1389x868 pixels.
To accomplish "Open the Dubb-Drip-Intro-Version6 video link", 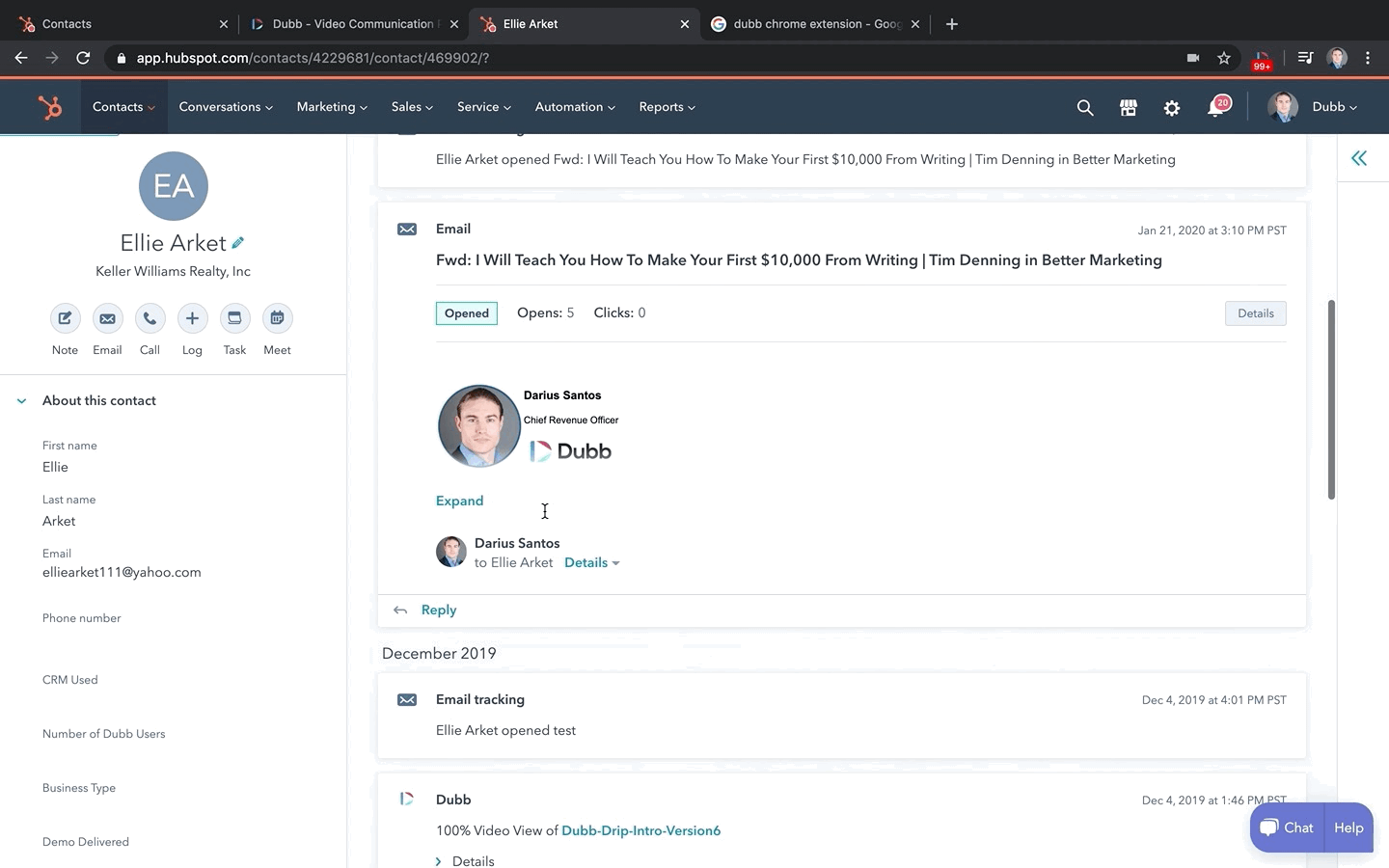I will (640, 830).
